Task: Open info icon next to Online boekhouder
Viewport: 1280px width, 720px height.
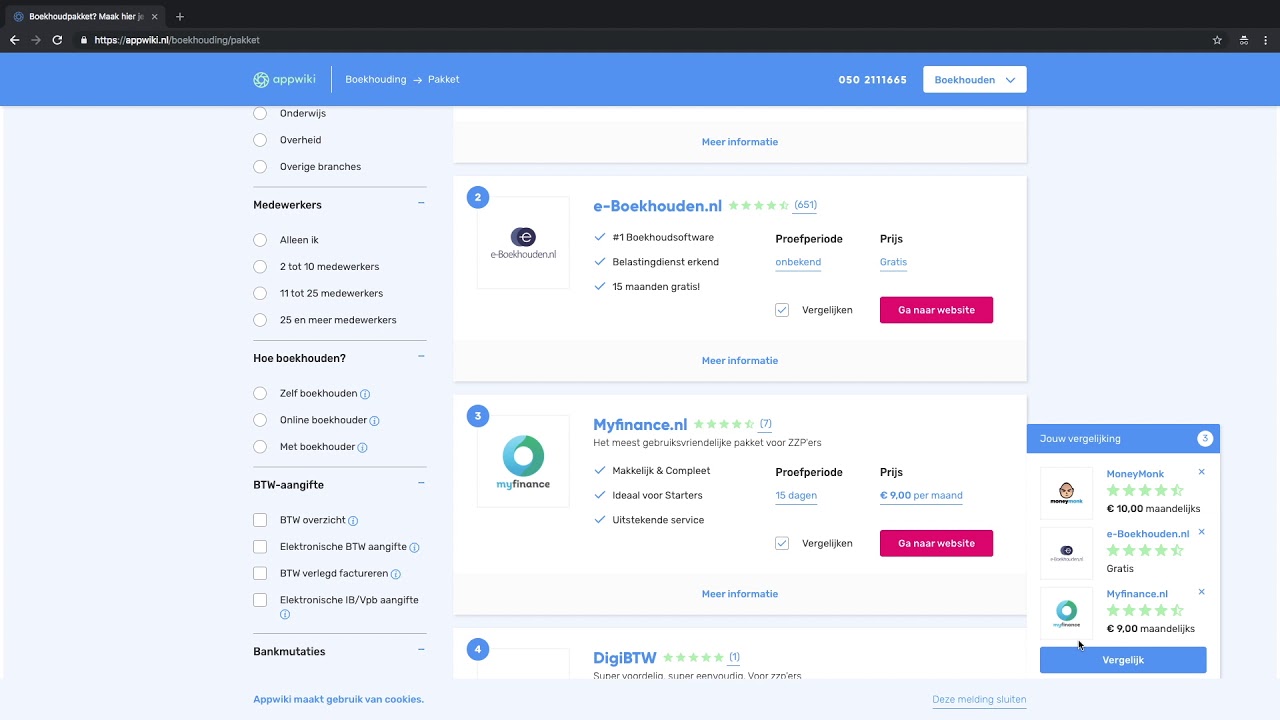Action: click(374, 421)
